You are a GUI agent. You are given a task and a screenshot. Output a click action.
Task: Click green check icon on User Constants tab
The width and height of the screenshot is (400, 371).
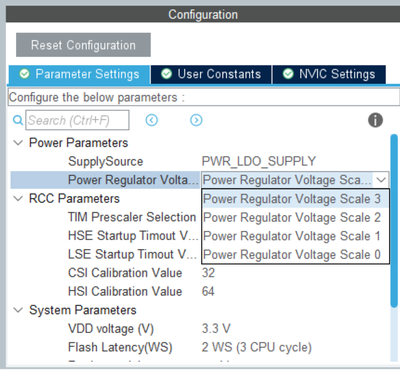click(x=166, y=74)
